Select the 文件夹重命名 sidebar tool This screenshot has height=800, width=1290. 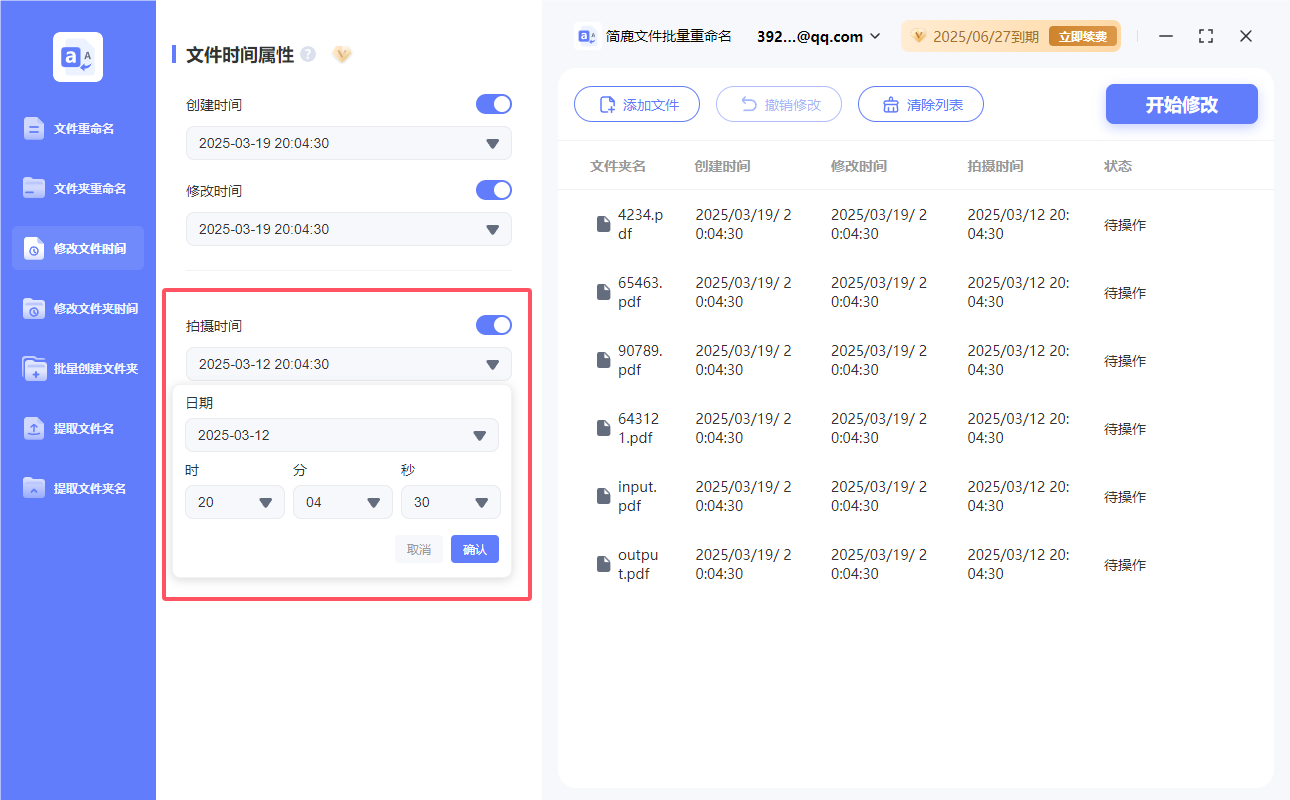[77, 188]
